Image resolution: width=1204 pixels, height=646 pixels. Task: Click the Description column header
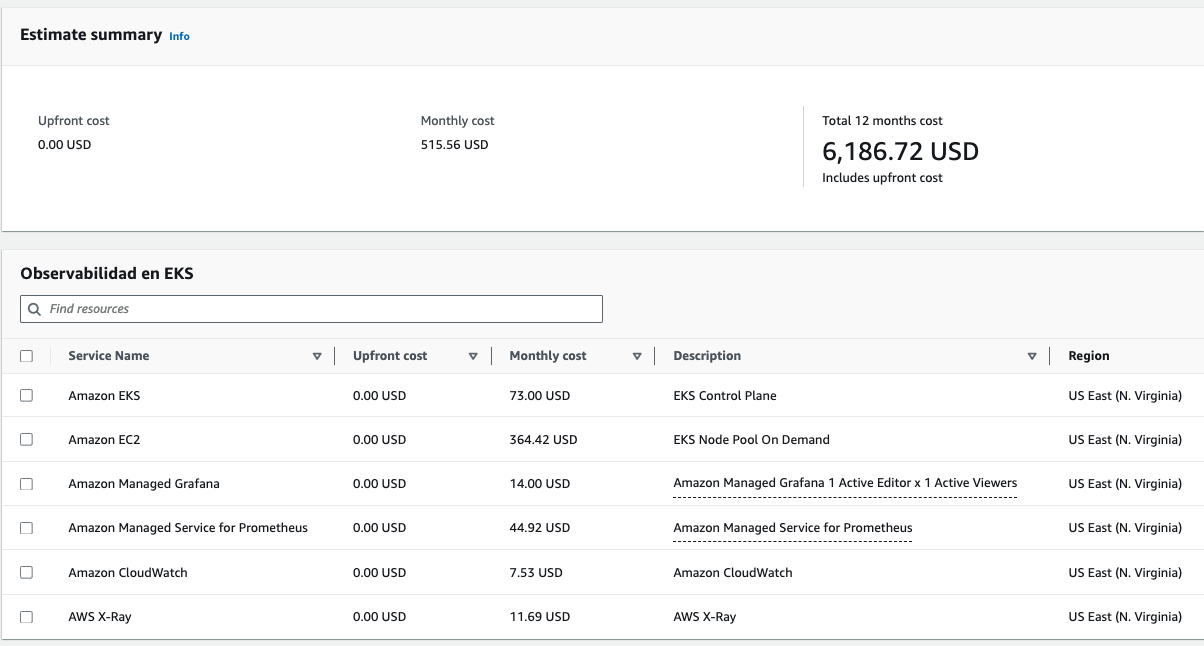tap(707, 356)
